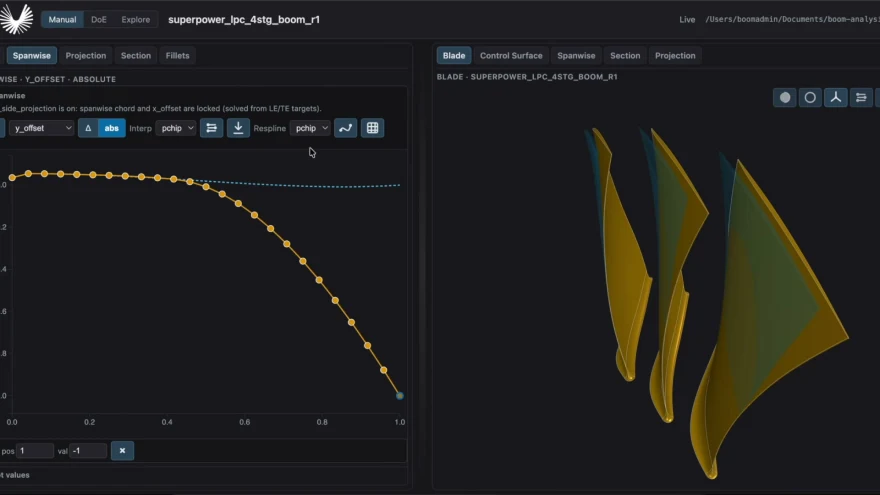
Task: Open the right panel Spanwise tab
Action: click(x=576, y=56)
